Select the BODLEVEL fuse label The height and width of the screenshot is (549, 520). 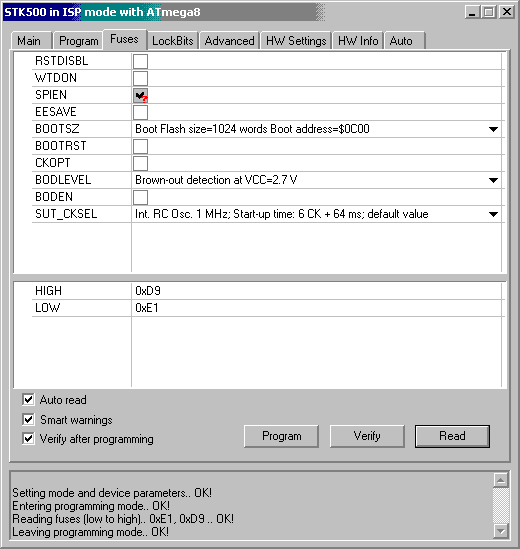[x=63, y=180]
